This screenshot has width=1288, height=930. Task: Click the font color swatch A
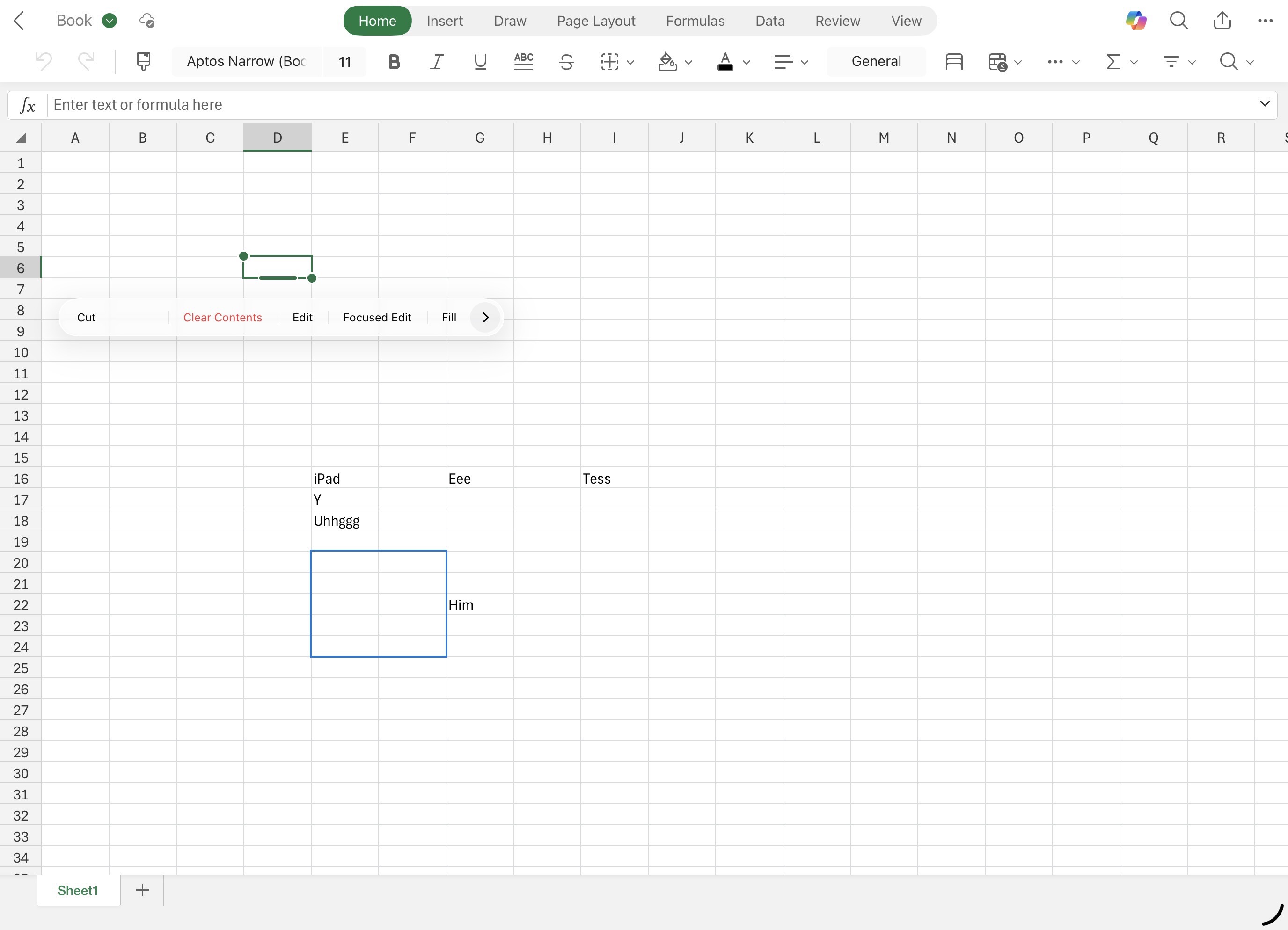pyautogui.click(x=725, y=61)
